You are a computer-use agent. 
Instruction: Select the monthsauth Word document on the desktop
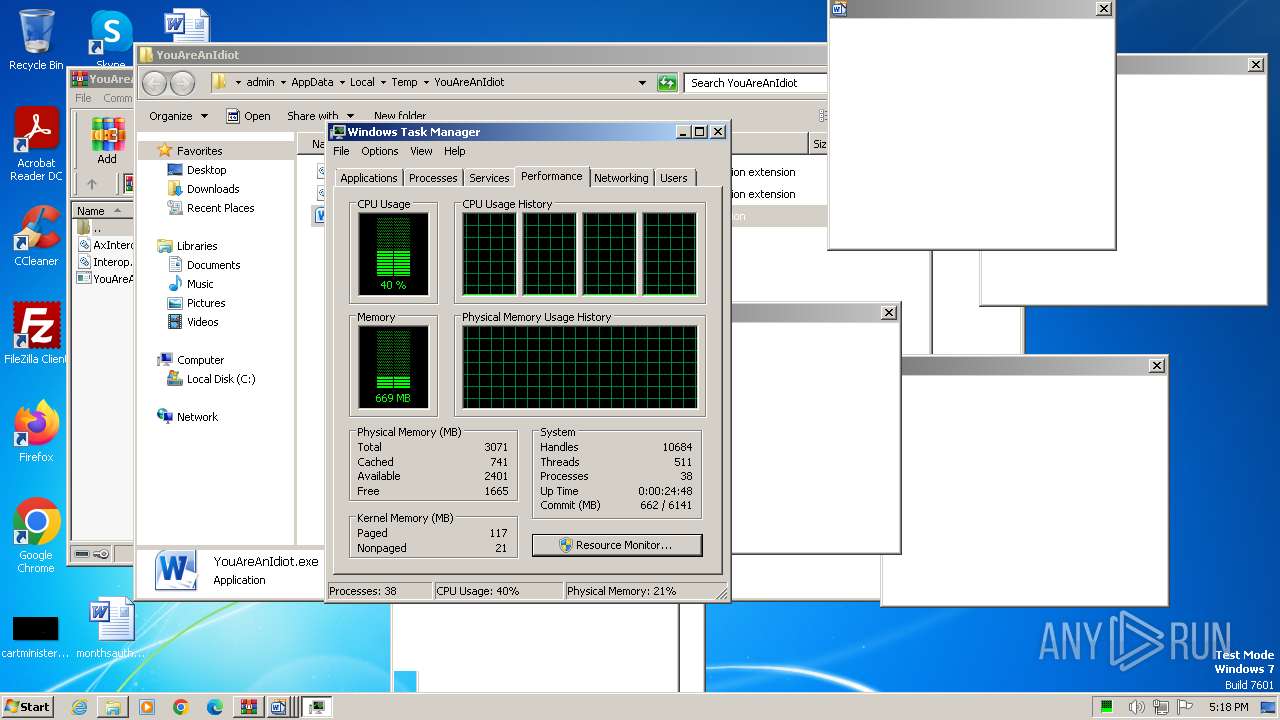click(112, 628)
